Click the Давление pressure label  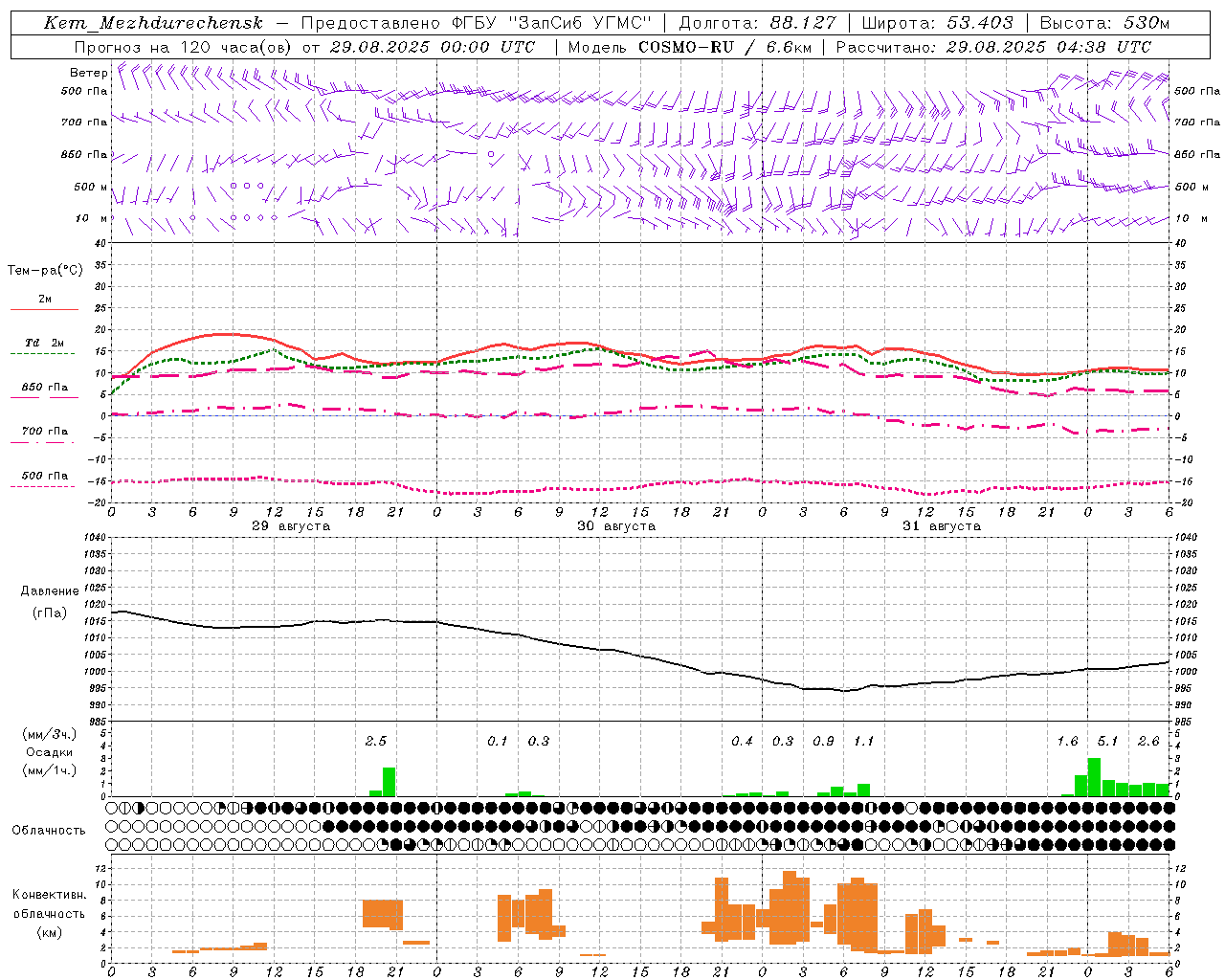click(50, 591)
